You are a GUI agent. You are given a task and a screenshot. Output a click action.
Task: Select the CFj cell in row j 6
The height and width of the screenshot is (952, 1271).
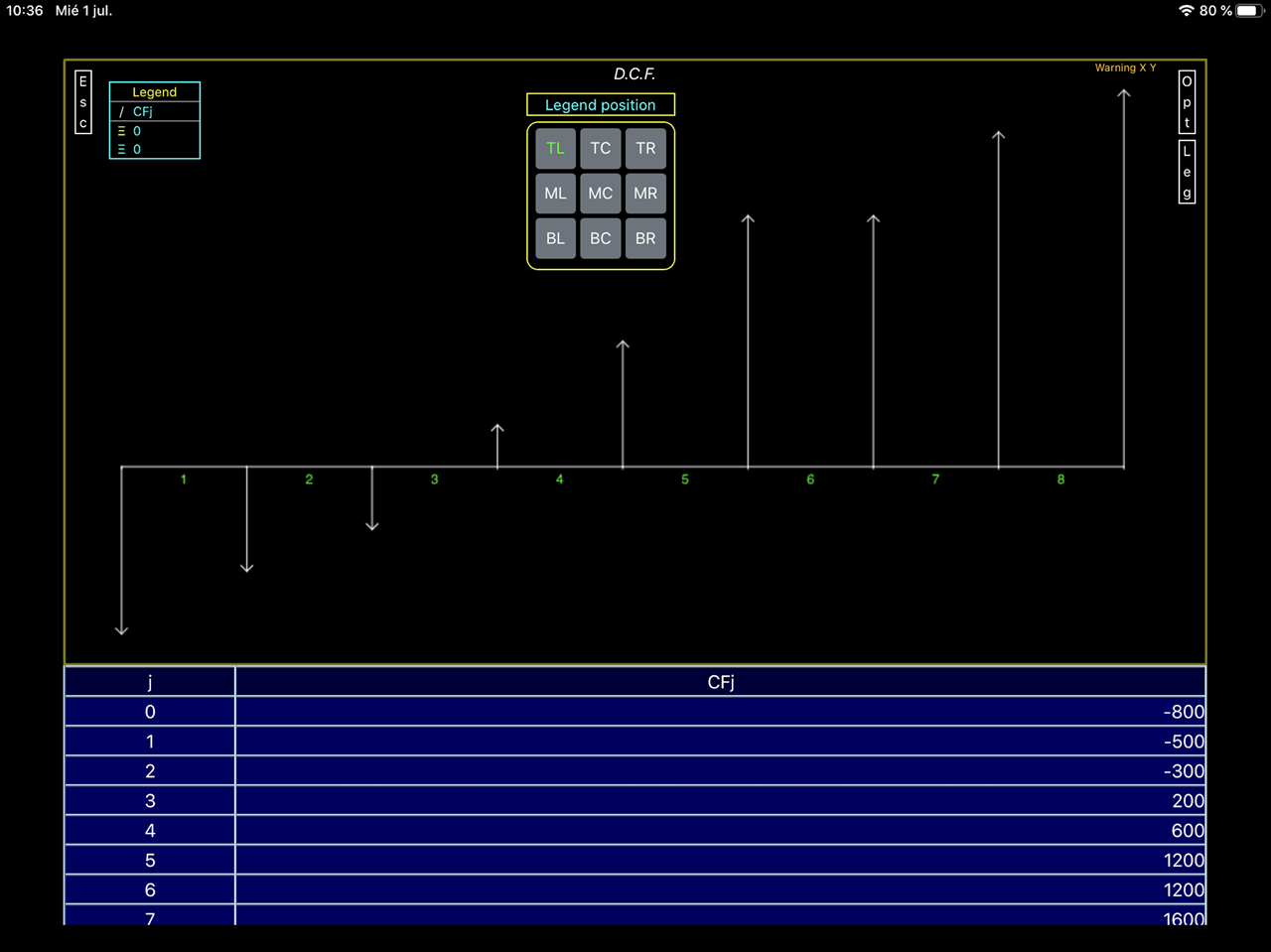[721, 890]
